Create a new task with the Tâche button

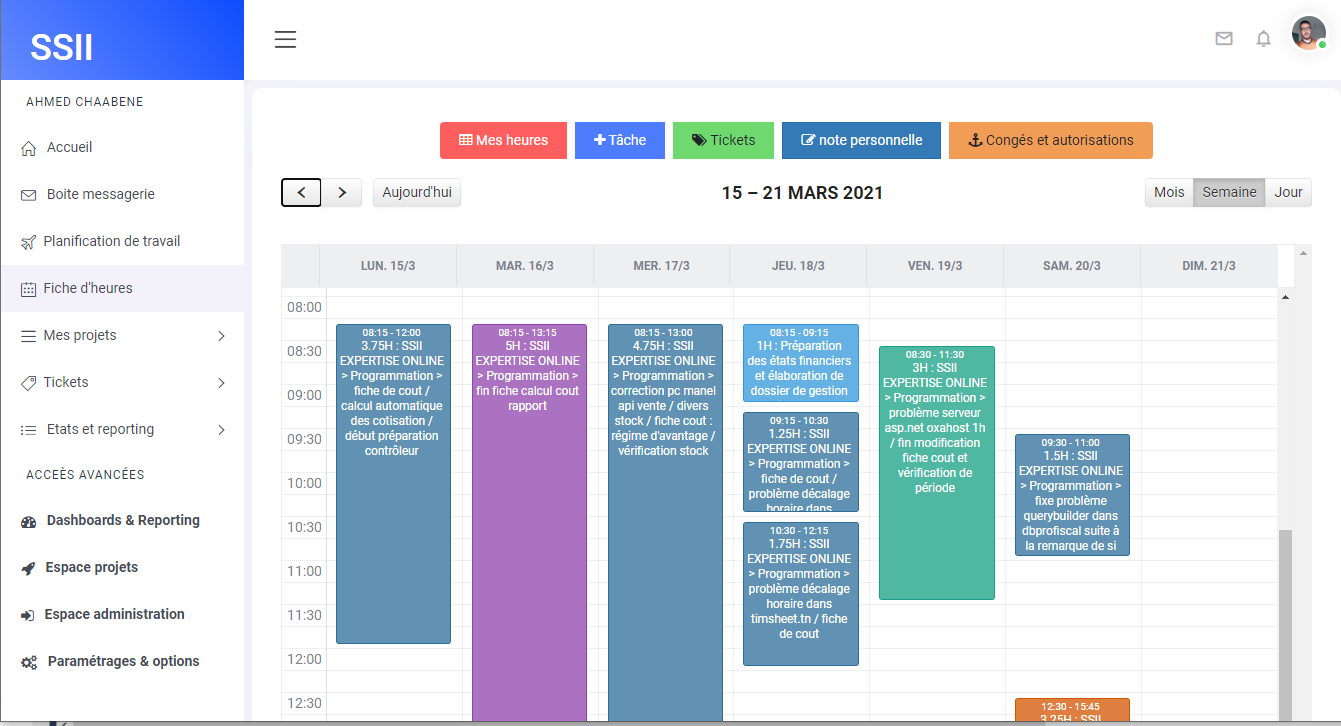pos(619,140)
